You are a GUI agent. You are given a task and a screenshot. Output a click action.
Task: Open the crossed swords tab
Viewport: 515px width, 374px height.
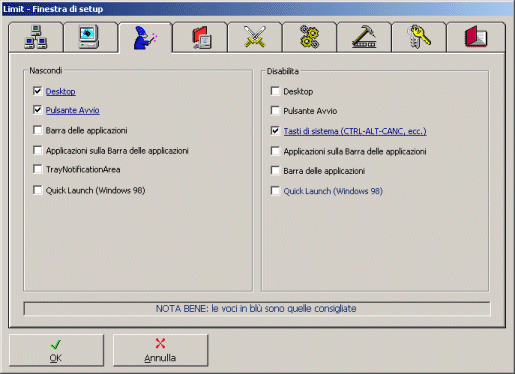[x=255, y=37]
